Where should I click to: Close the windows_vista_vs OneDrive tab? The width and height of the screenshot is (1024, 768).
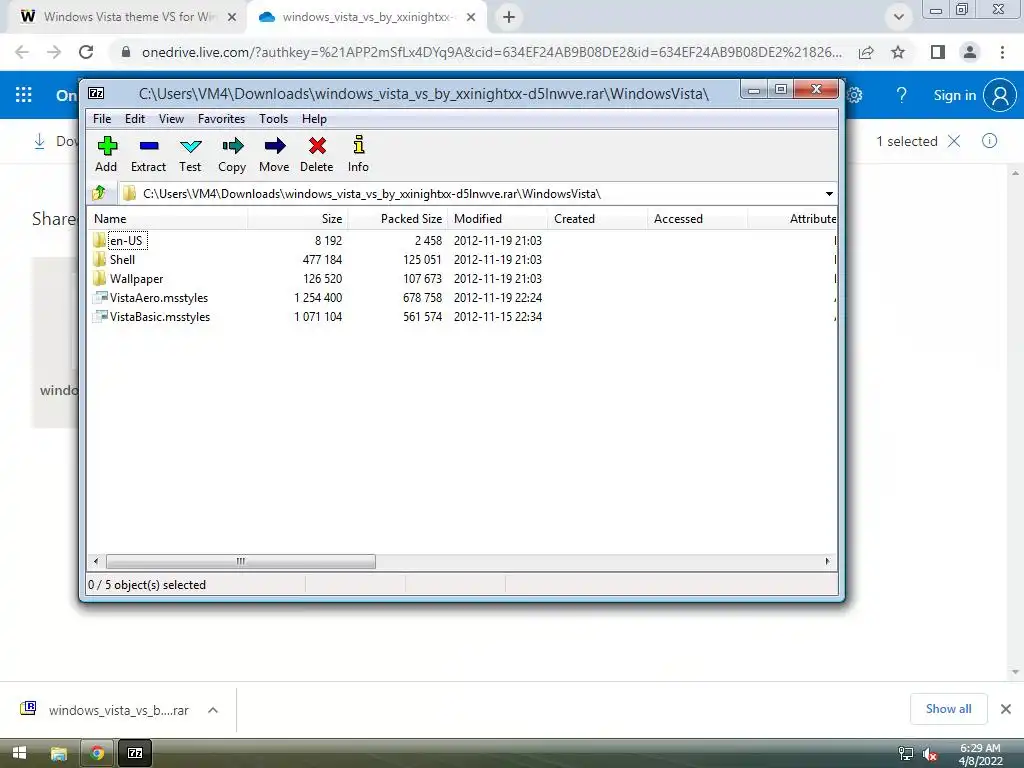click(471, 18)
